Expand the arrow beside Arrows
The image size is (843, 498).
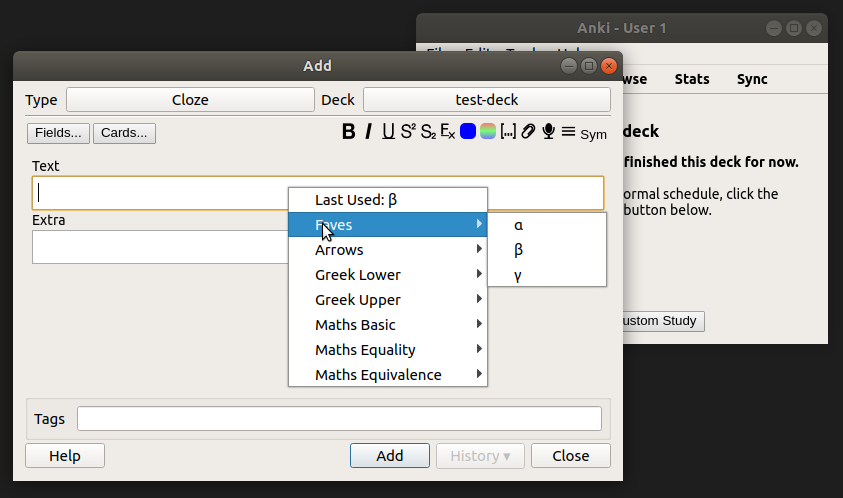click(x=478, y=248)
